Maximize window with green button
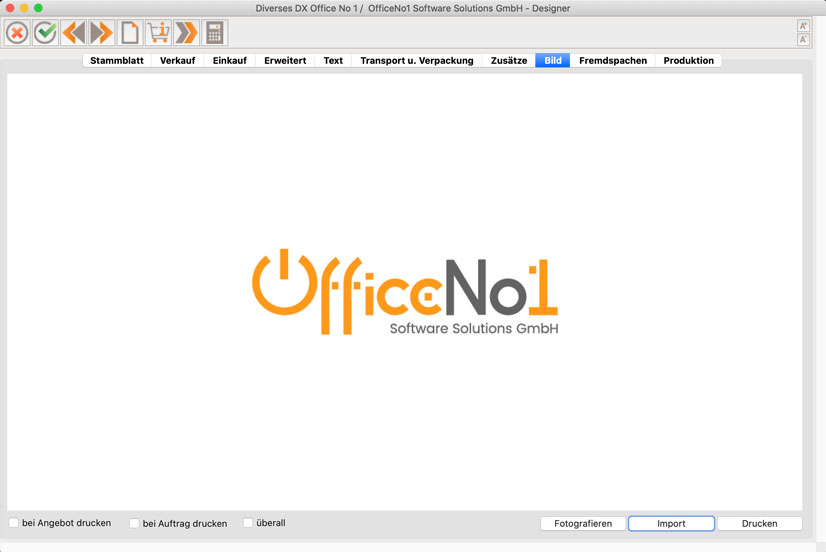826x552 pixels. 38,8
